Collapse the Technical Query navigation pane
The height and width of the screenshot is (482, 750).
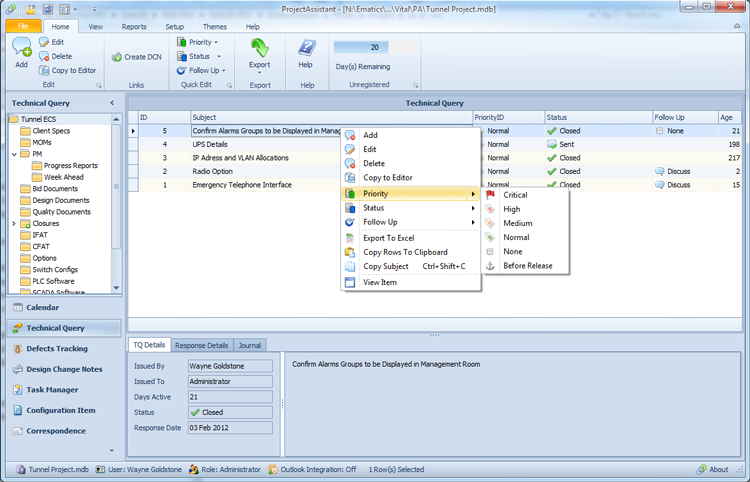click(x=112, y=103)
